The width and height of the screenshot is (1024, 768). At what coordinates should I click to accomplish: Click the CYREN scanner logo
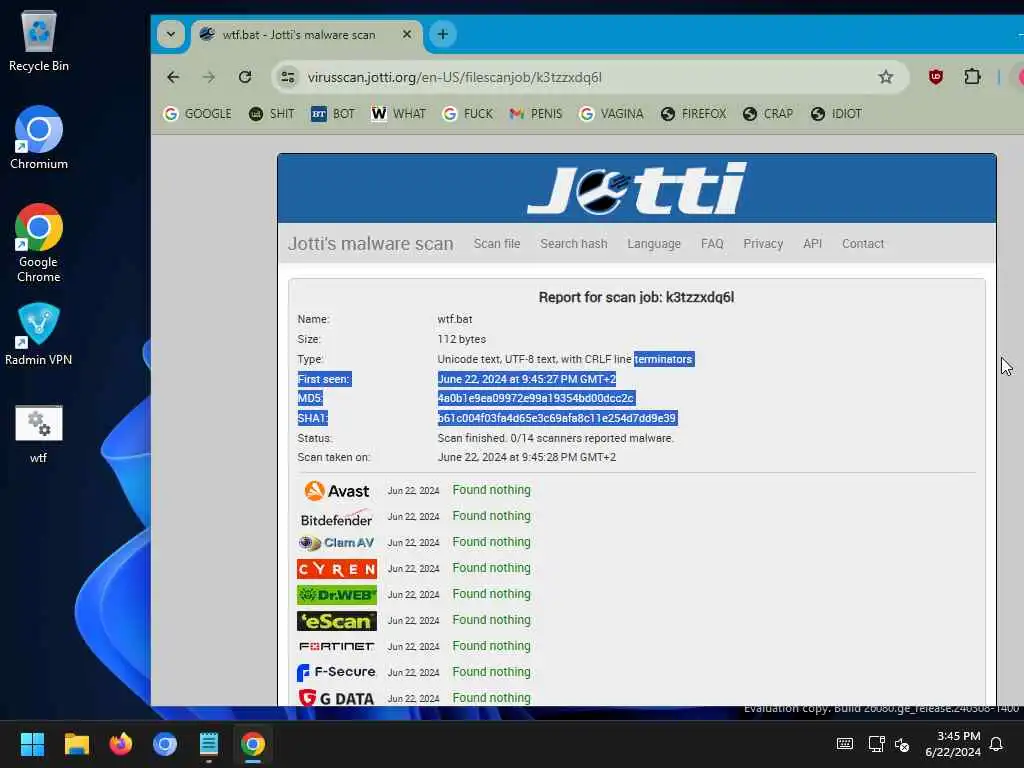pyautogui.click(x=337, y=569)
